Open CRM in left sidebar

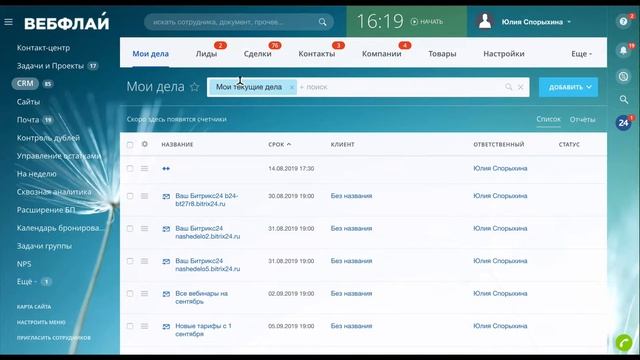coord(25,83)
